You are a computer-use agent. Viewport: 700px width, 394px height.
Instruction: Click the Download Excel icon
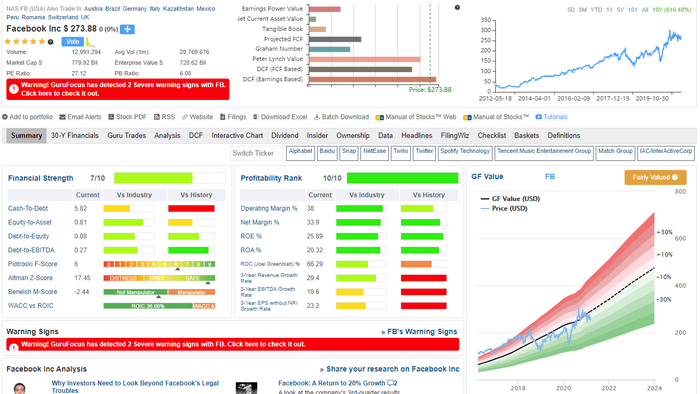click(x=256, y=117)
